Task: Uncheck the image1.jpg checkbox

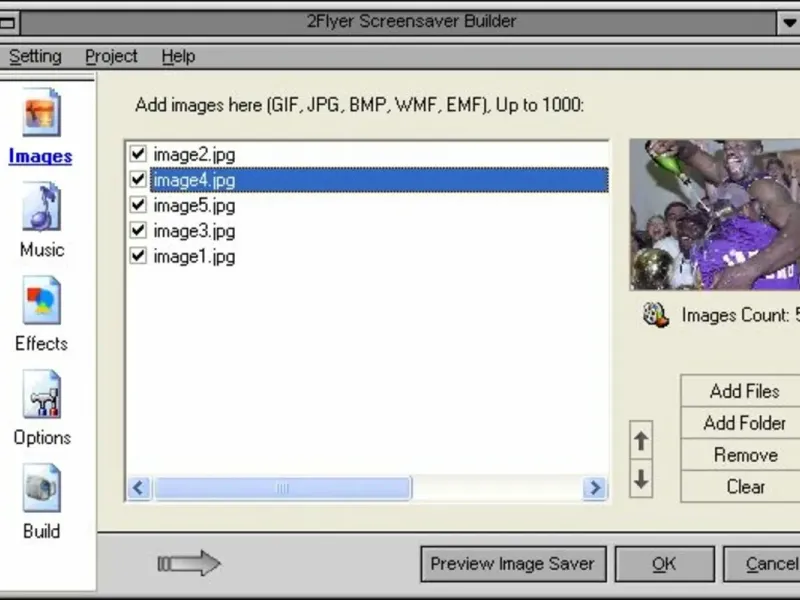Action: pos(138,256)
